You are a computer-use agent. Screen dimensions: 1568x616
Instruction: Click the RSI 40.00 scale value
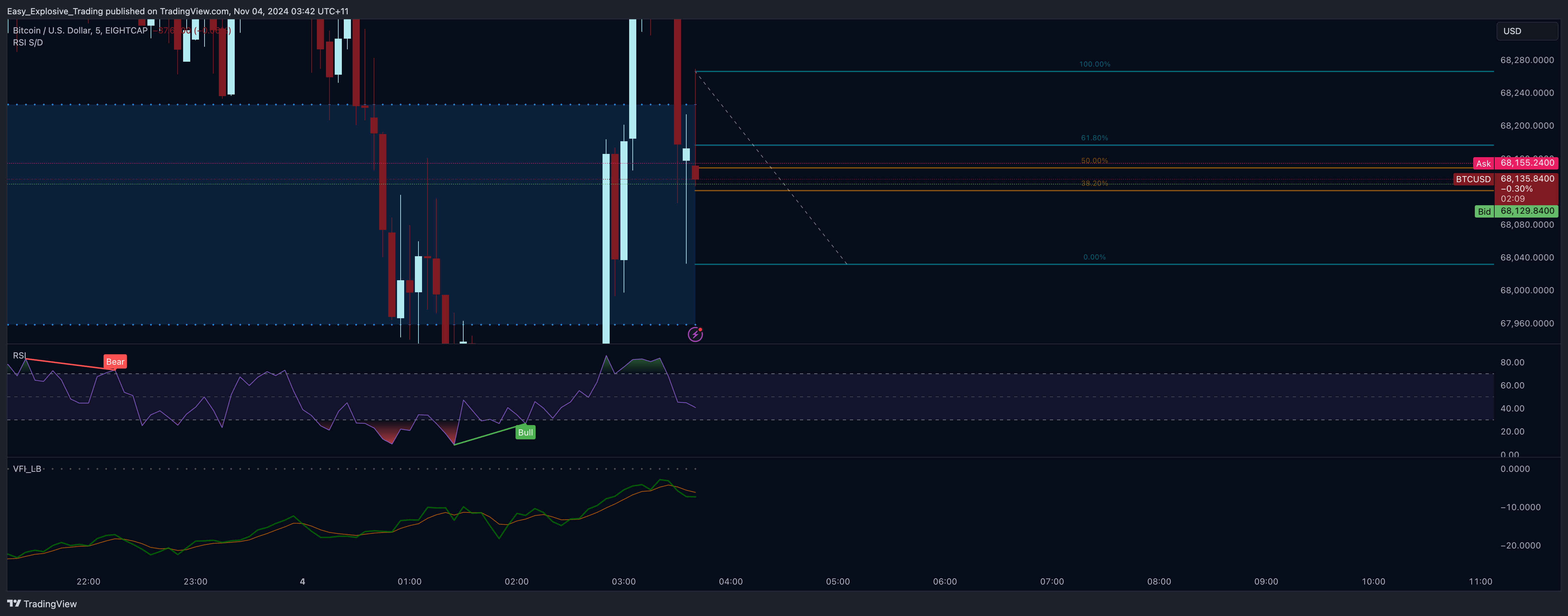(1512, 409)
